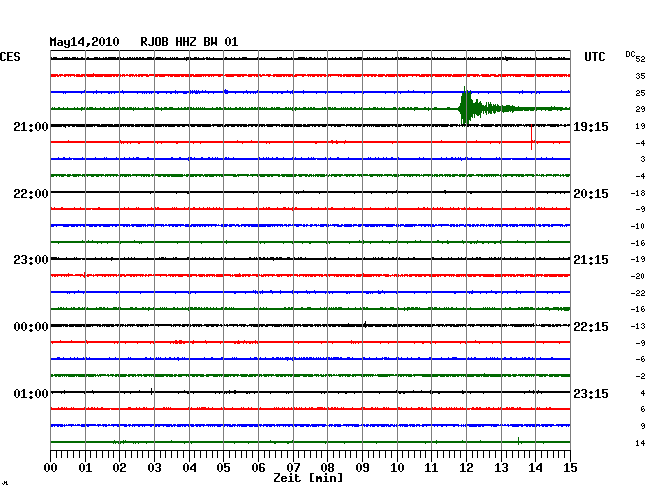Click the black blip near minute 09 on the 00:00 trace
The width and height of the screenshot is (650, 494).
(365, 324)
